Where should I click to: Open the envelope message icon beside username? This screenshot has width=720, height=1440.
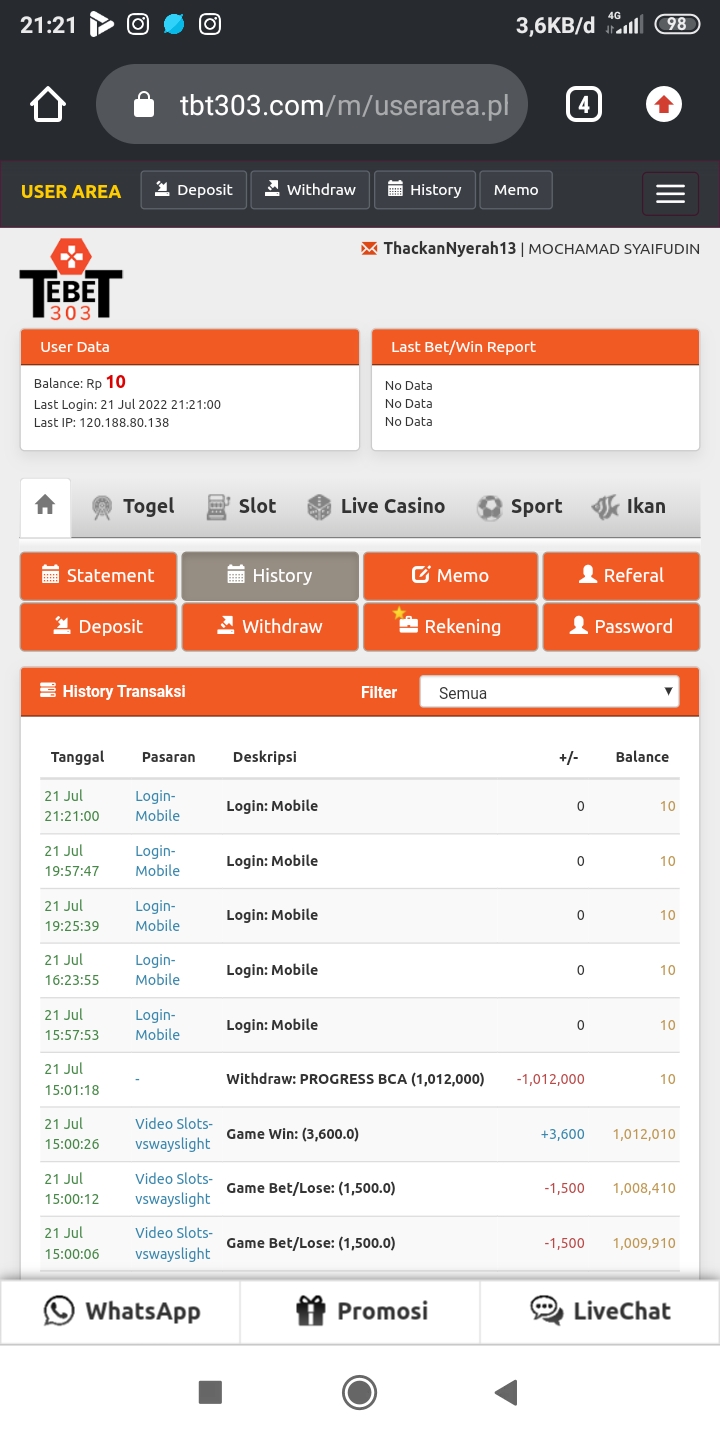pyautogui.click(x=369, y=248)
